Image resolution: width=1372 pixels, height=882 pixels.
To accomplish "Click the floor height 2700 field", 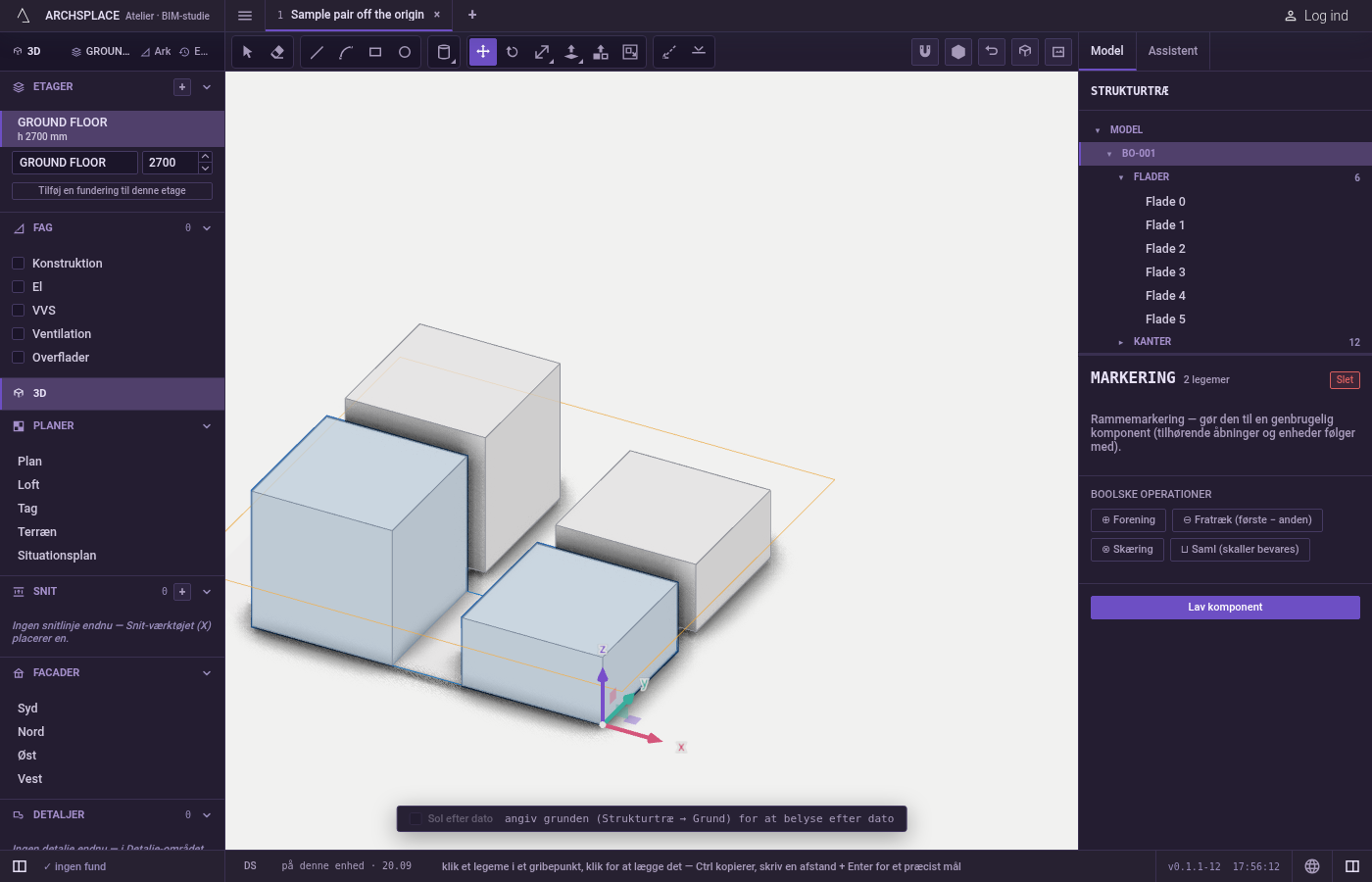I will (170, 163).
